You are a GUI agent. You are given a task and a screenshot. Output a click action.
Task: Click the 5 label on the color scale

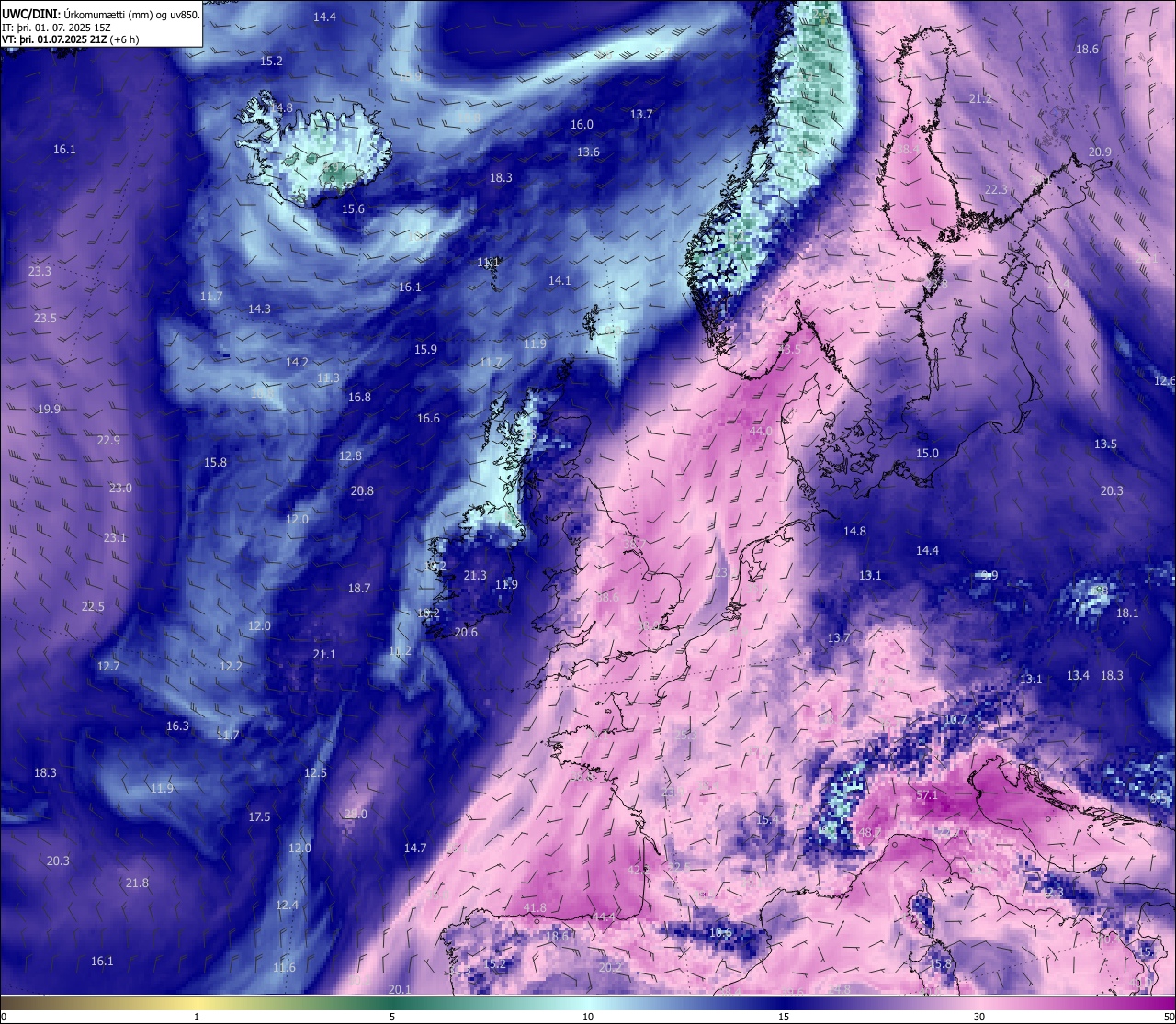tap(392, 1017)
